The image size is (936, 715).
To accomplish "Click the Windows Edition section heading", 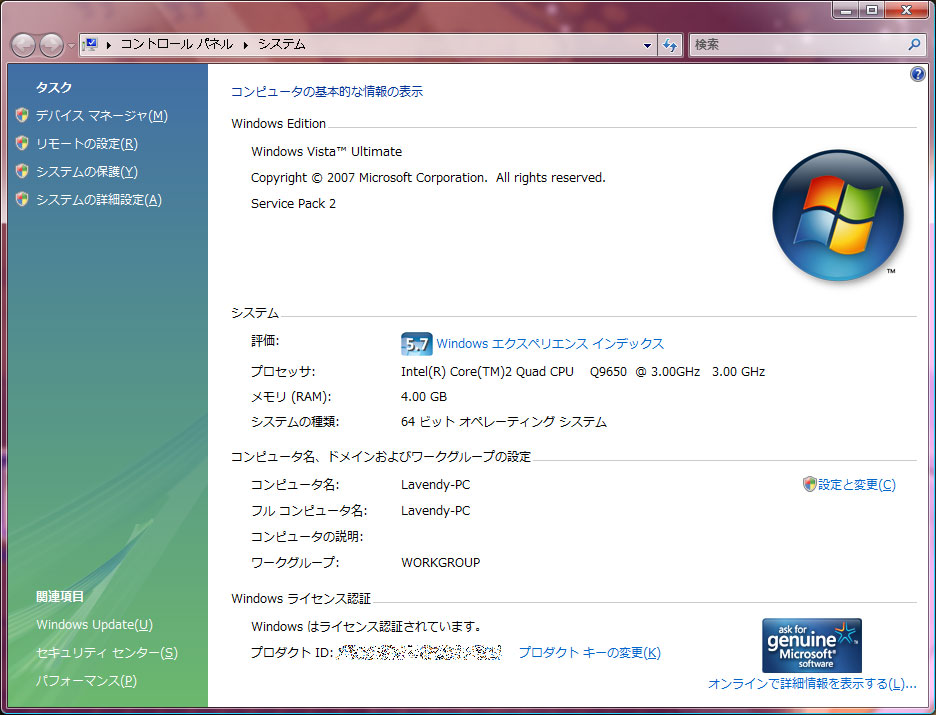I will tap(278, 124).
